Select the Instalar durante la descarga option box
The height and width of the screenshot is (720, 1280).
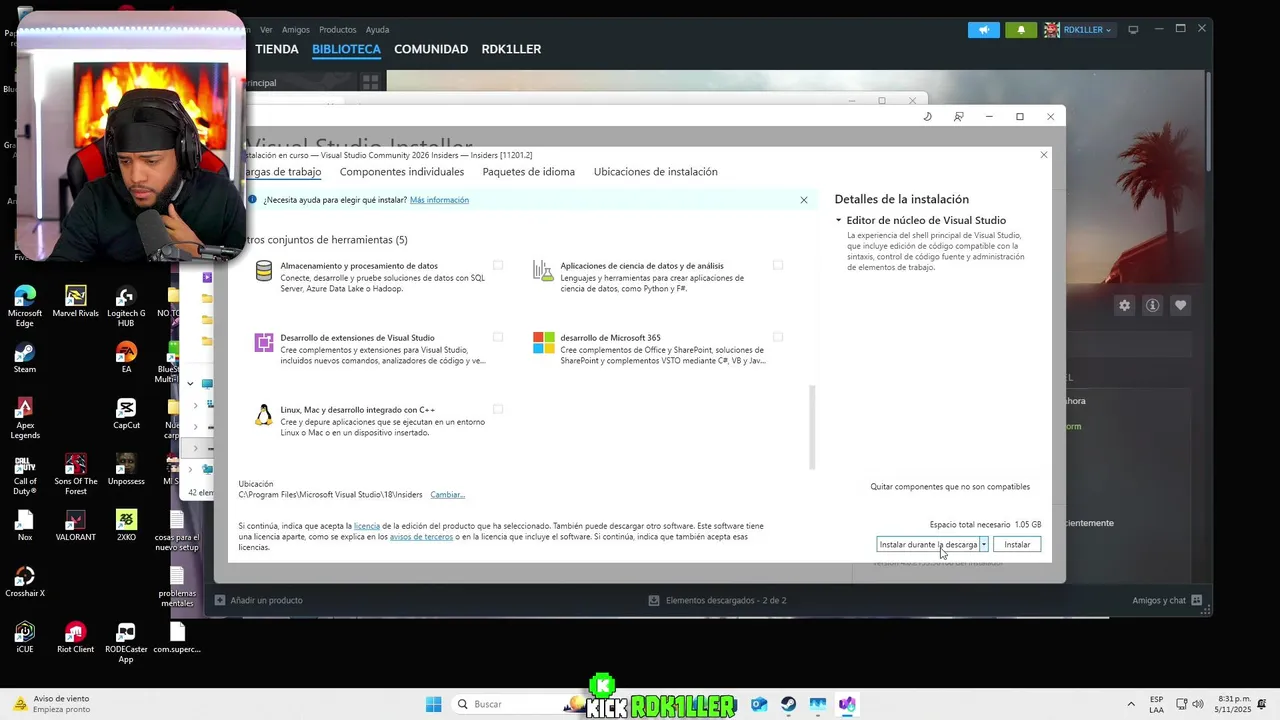[928, 544]
